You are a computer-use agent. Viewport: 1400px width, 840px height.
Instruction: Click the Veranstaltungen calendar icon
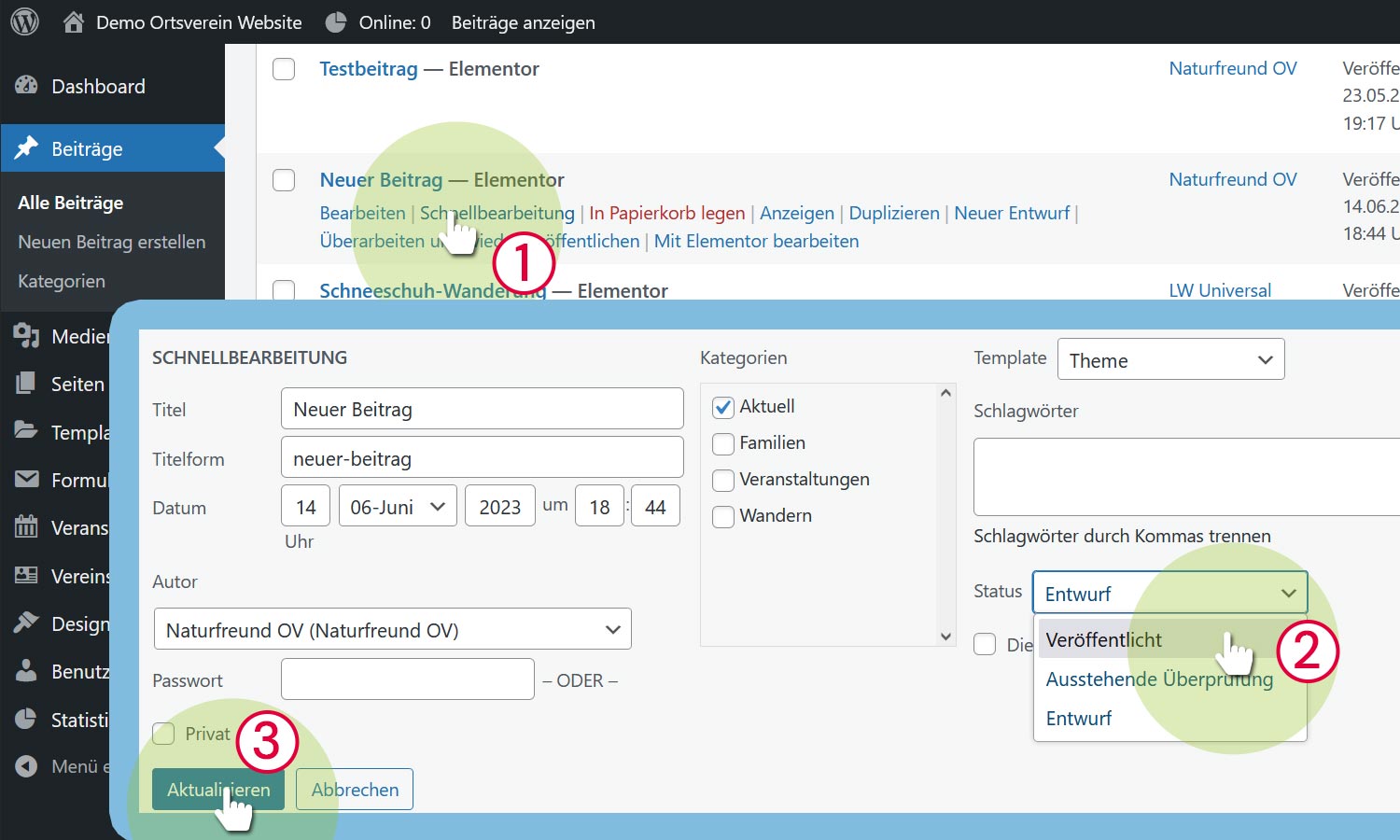click(x=26, y=527)
